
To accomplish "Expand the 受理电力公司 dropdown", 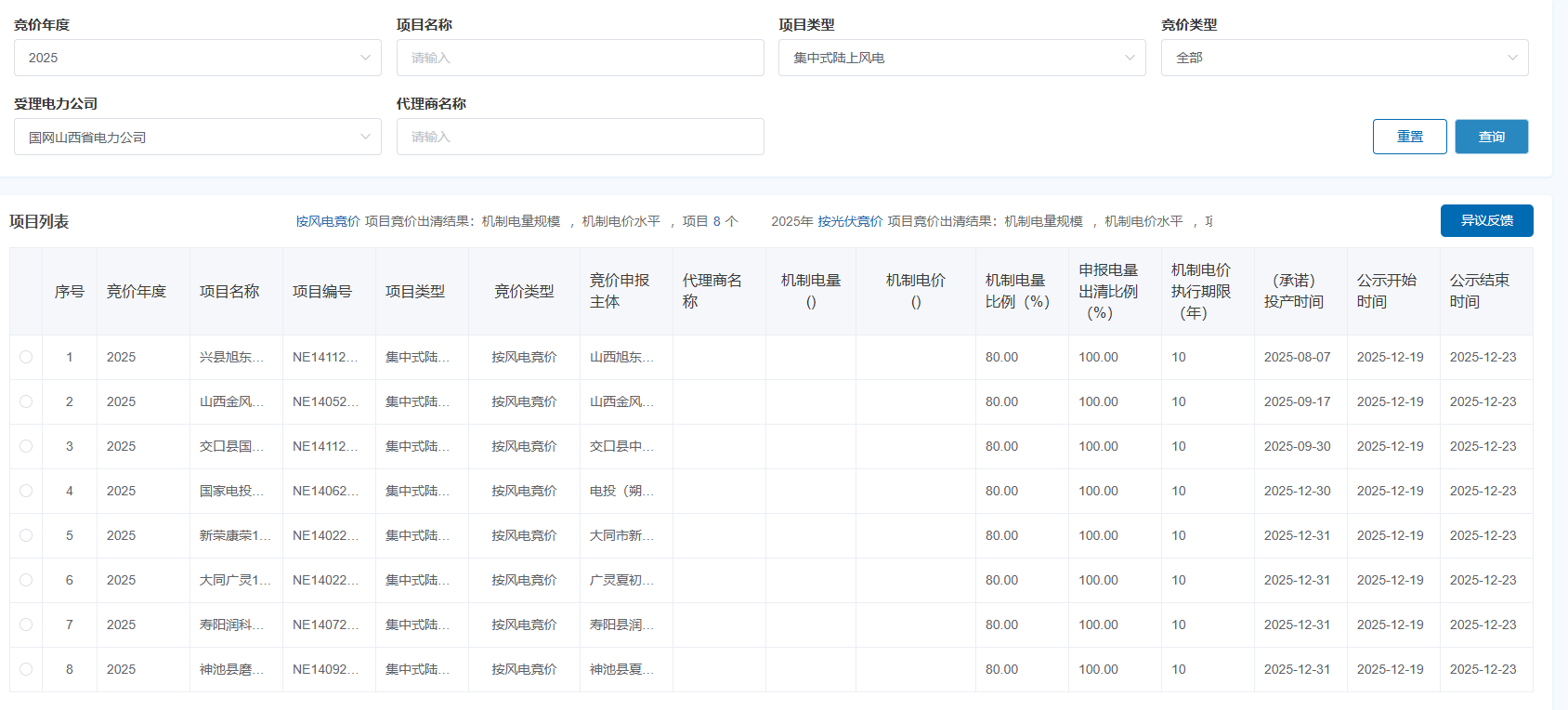I will click(197, 138).
